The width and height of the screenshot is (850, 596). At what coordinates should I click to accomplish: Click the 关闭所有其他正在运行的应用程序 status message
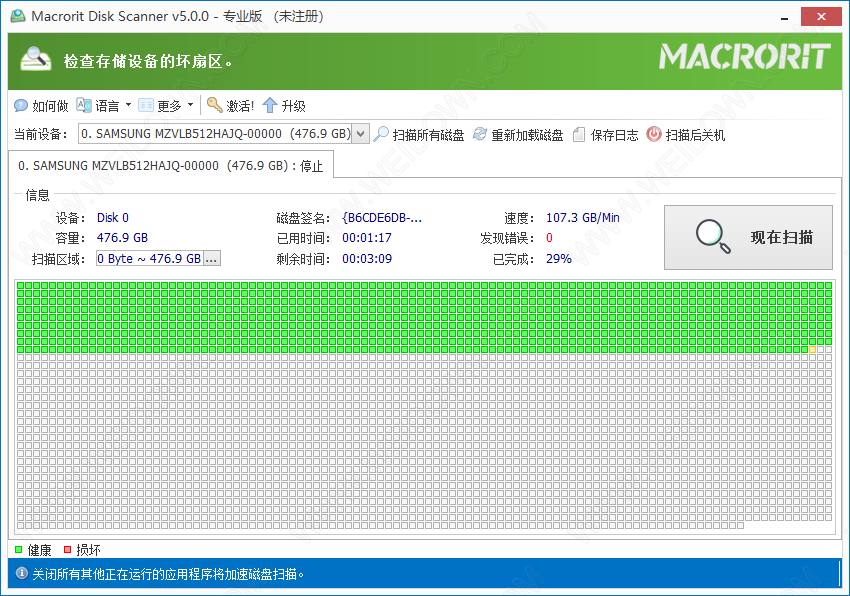coord(169,574)
